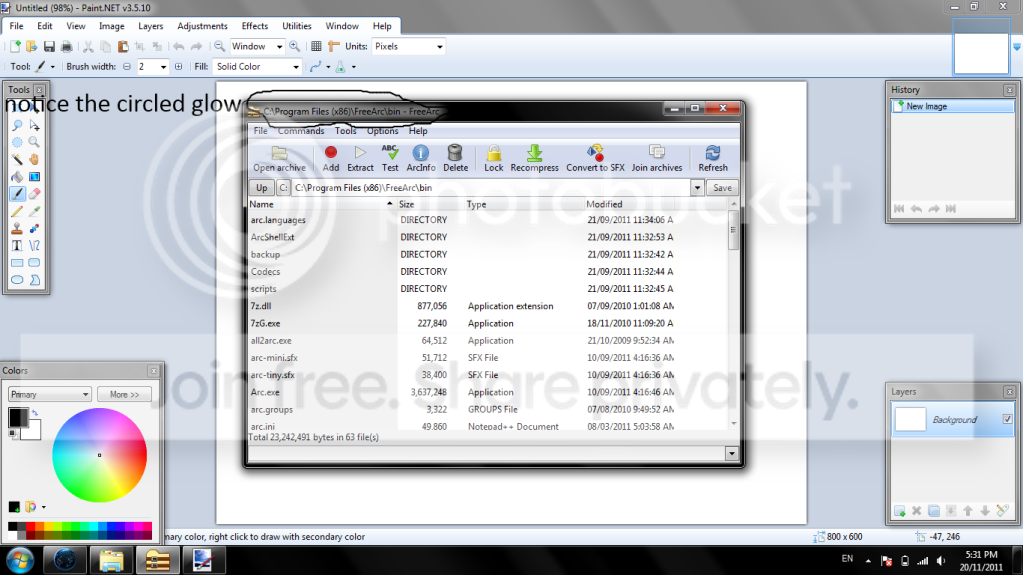Toggle the pixel grid button

tap(316, 46)
